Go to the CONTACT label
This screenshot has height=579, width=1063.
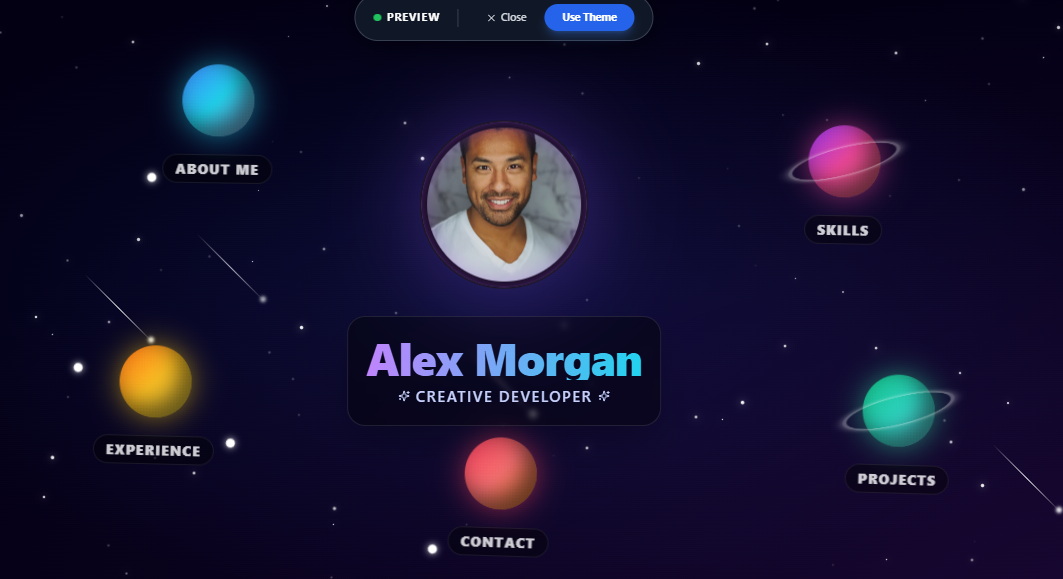coord(498,542)
